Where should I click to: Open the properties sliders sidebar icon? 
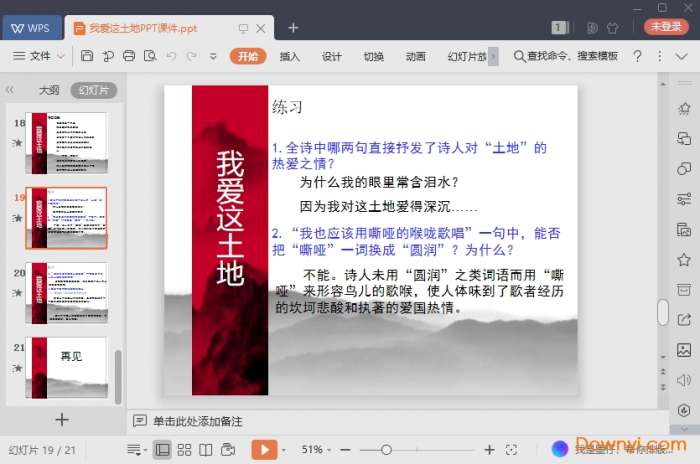(x=684, y=199)
